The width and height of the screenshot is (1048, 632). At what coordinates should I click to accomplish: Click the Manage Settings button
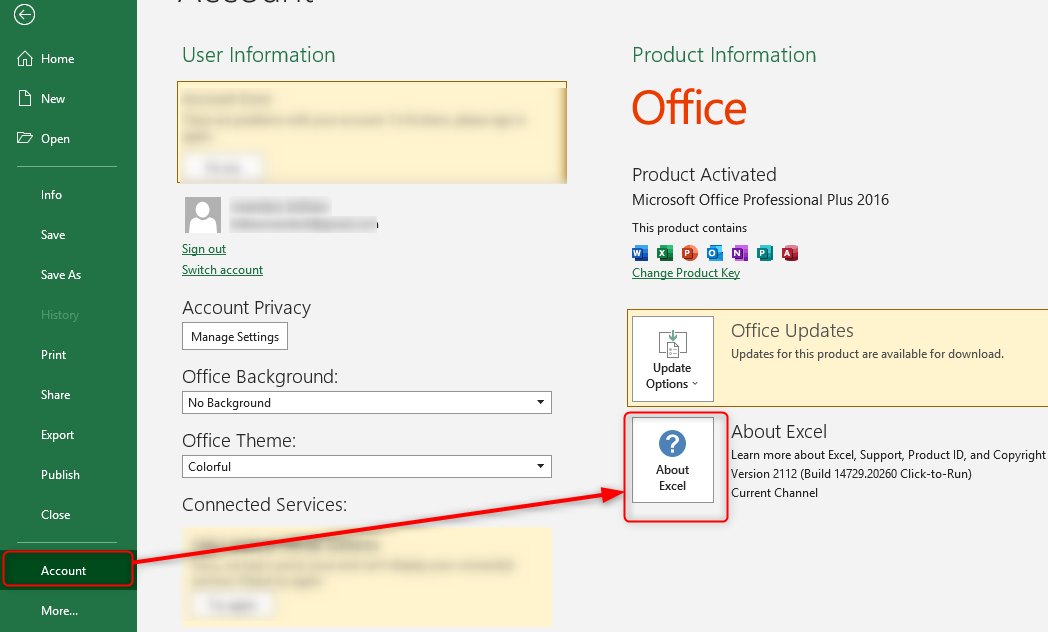[x=235, y=336]
